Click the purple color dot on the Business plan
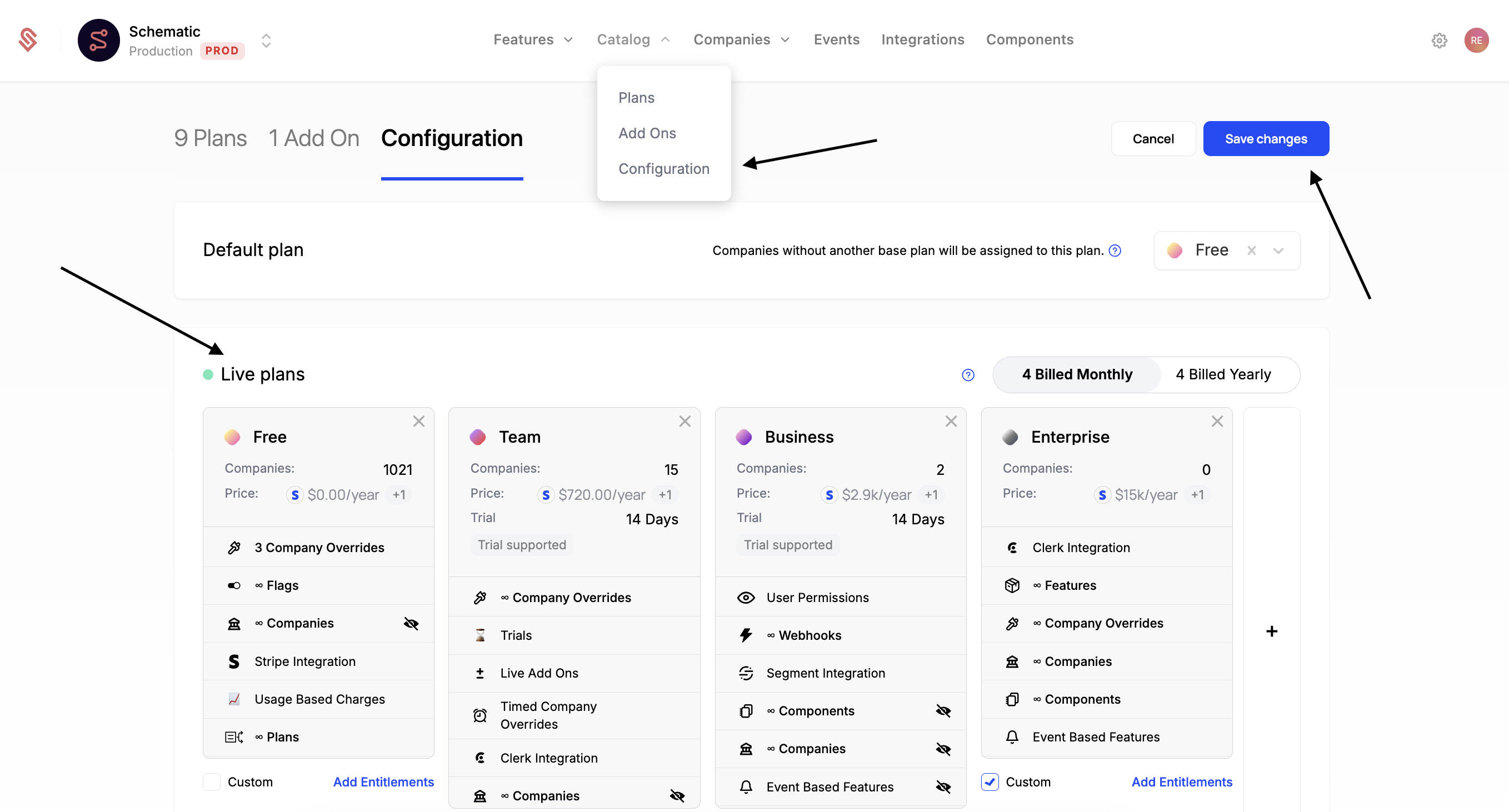The height and width of the screenshot is (812, 1509). 744,436
